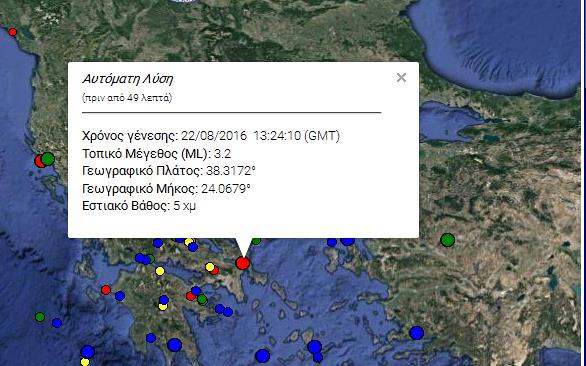
Task: Click the popup title Αυτόματη Λύση
Action: (127, 79)
